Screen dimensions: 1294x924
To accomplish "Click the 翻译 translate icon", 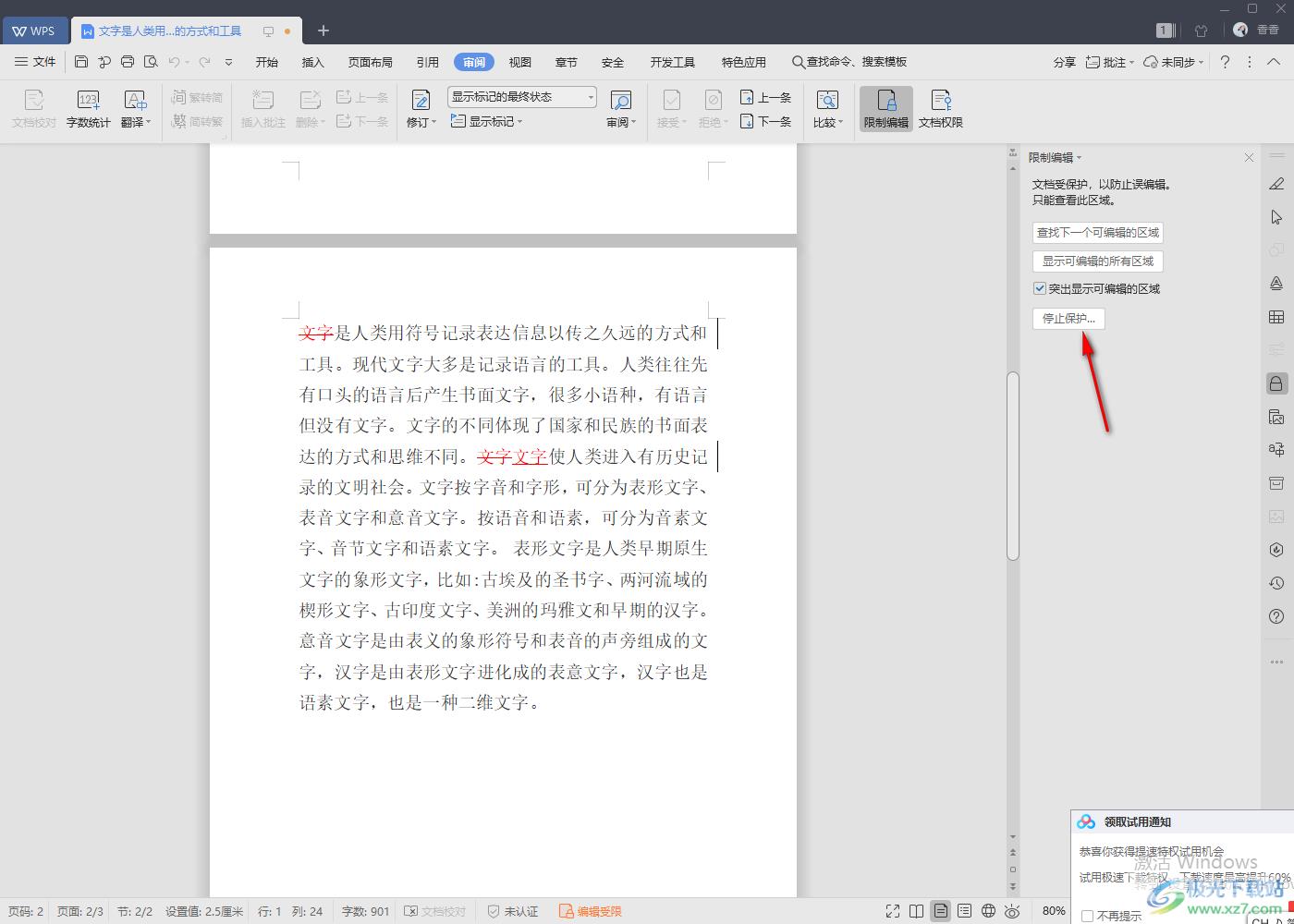I will (135, 109).
